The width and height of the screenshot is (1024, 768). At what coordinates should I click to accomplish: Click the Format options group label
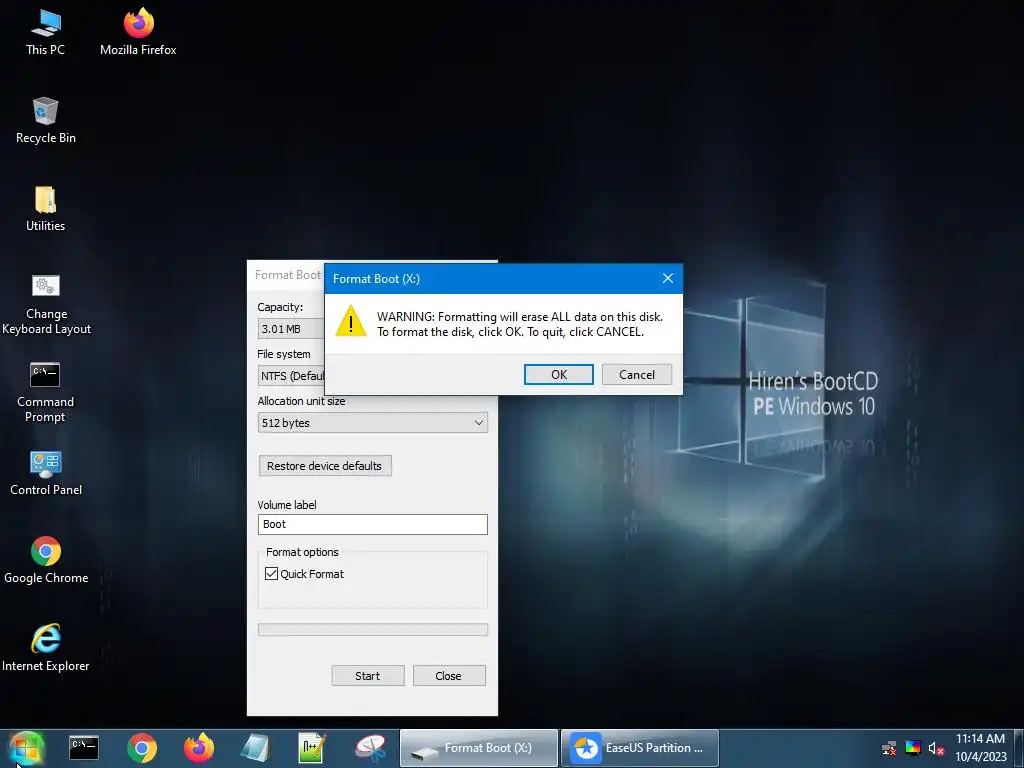click(x=302, y=552)
